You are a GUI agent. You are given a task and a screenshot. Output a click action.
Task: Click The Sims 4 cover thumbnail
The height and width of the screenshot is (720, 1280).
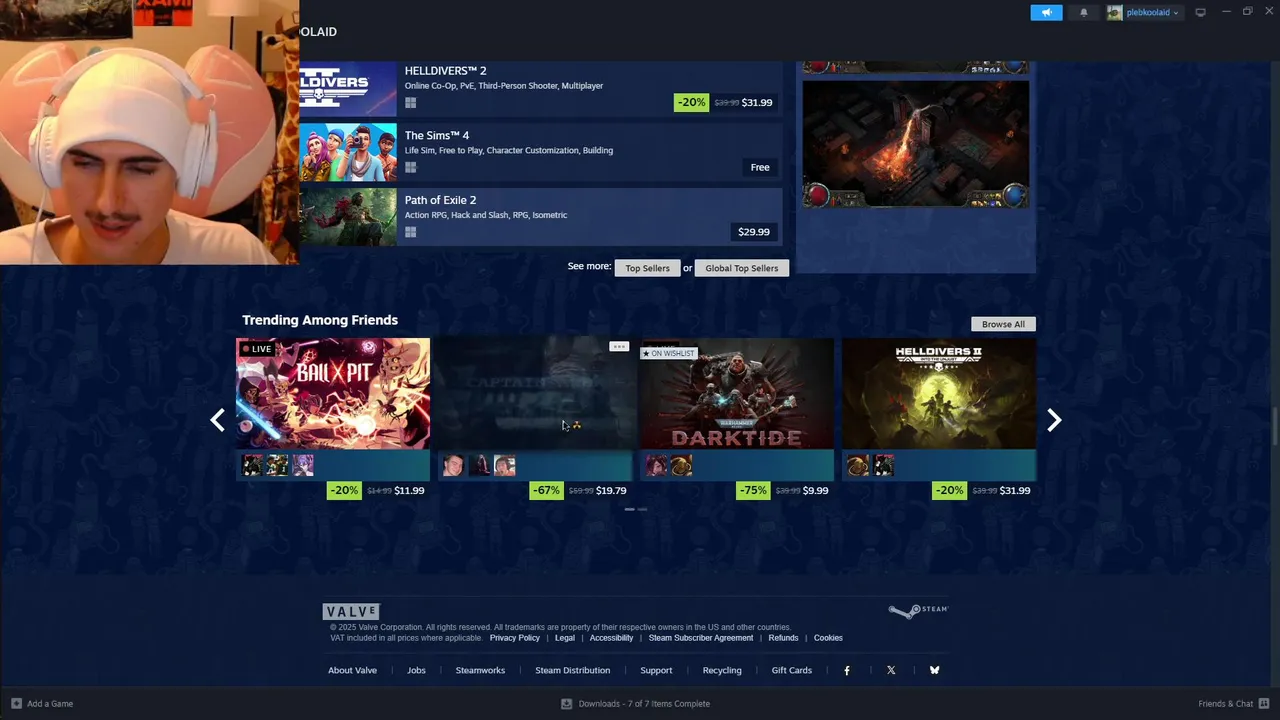point(348,152)
